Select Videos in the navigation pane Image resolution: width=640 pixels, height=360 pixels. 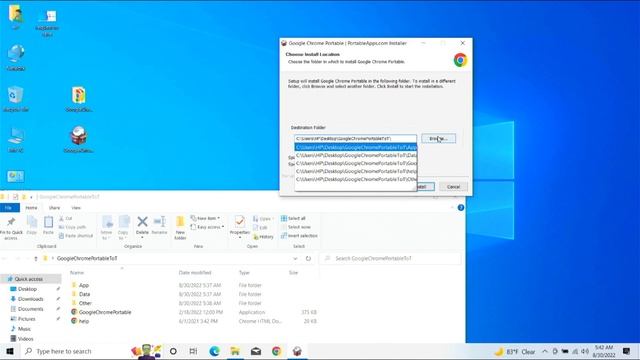tap(25, 339)
